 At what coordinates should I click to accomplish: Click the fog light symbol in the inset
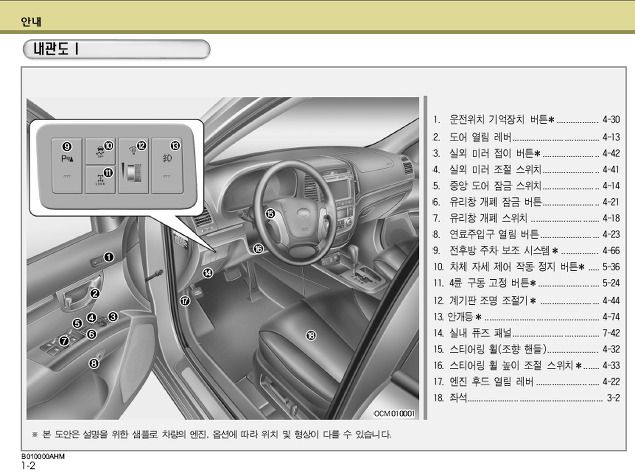[x=167, y=158]
